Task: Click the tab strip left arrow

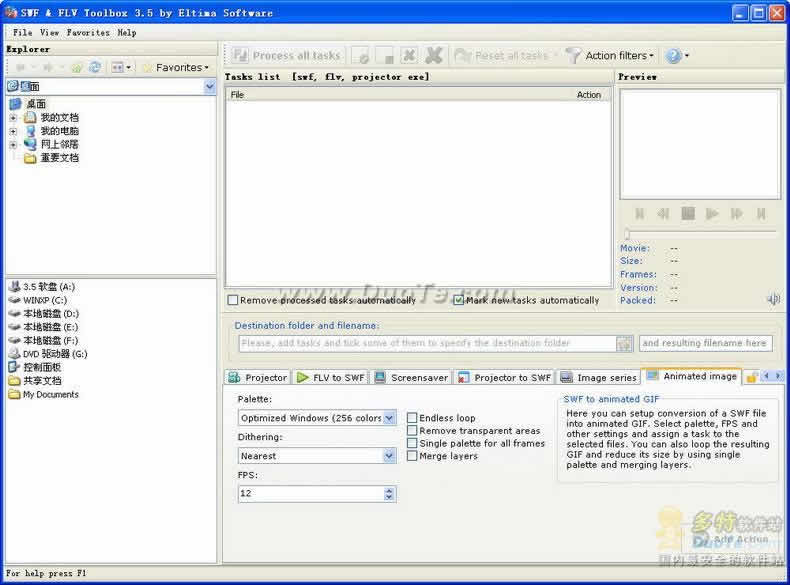Action: (766, 376)
